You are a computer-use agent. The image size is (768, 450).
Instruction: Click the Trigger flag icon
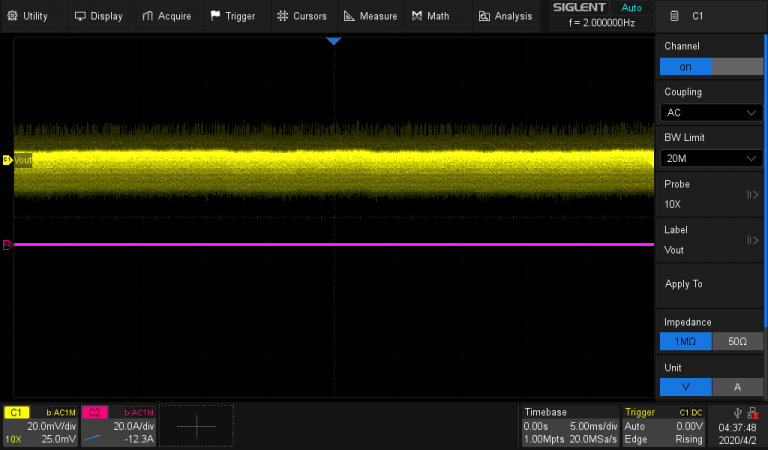[215, 16]
